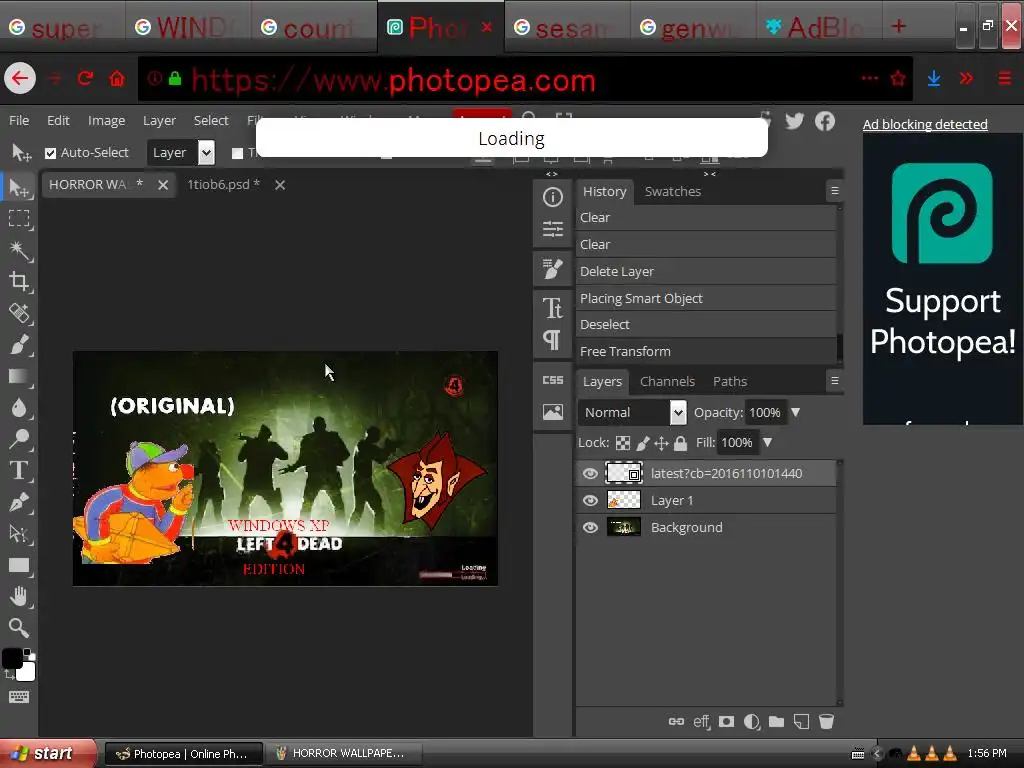Expand the Fill slider arrow

pos(768,443)
